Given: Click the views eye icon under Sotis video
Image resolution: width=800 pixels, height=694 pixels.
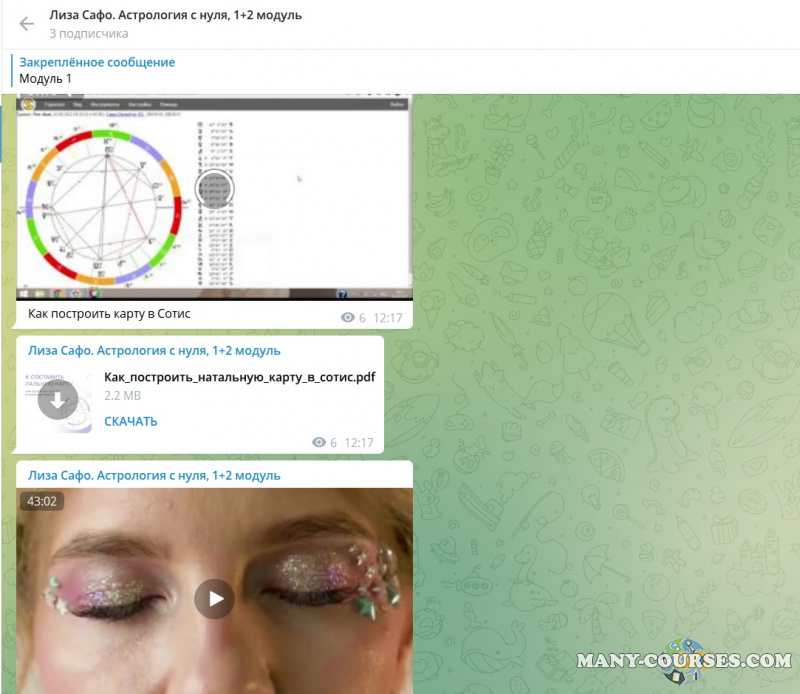Looking at the screenshot, I should (x=348, y=318).
